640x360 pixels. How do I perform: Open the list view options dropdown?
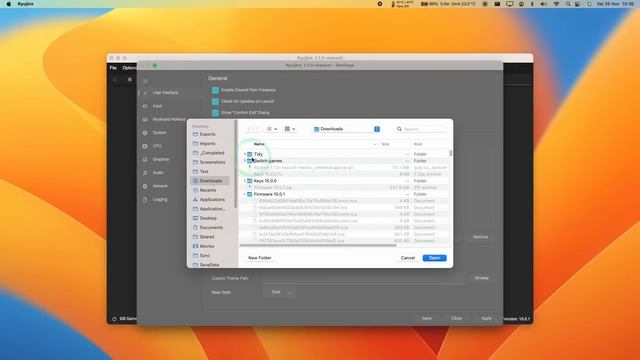pos(271,129)
